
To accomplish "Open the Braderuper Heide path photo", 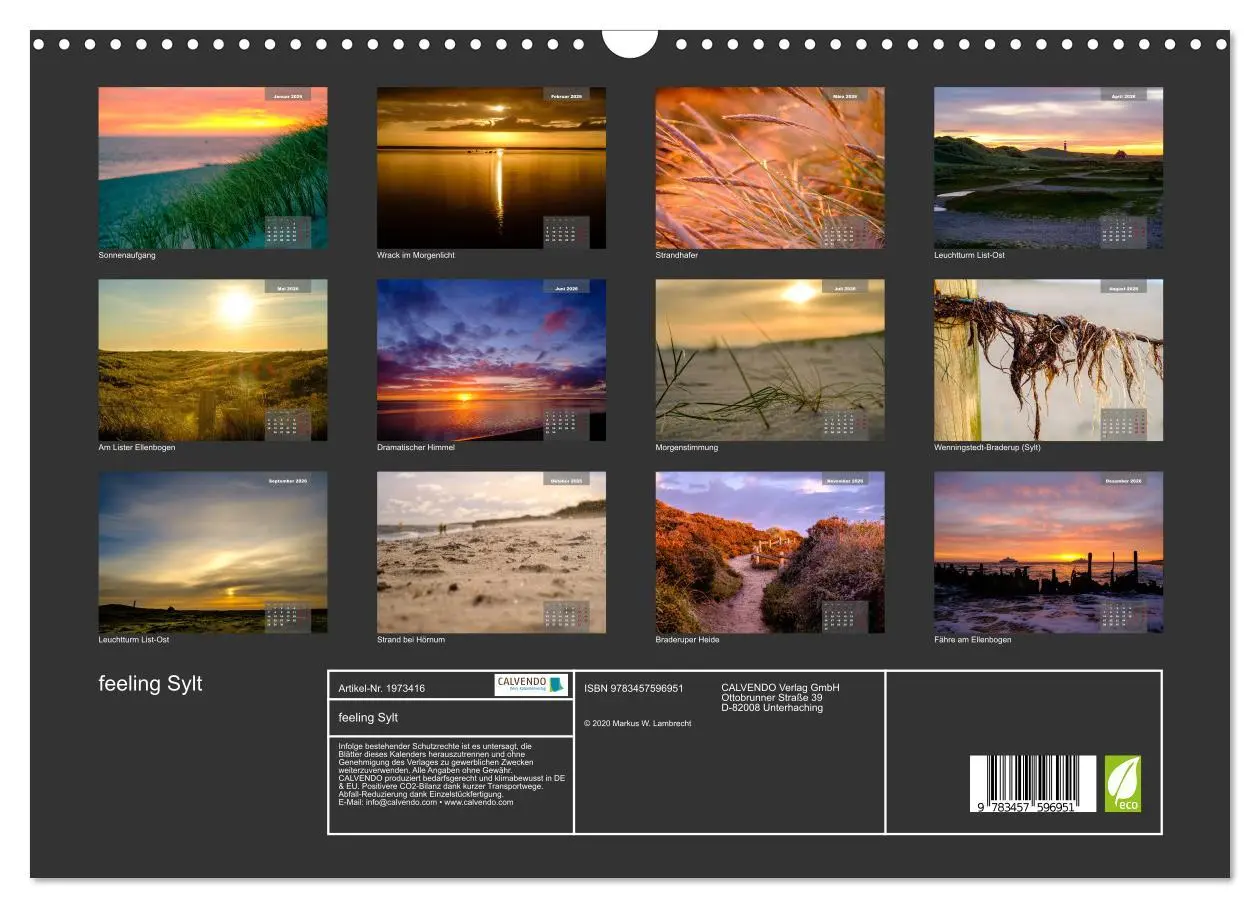I will coord(770,552).
